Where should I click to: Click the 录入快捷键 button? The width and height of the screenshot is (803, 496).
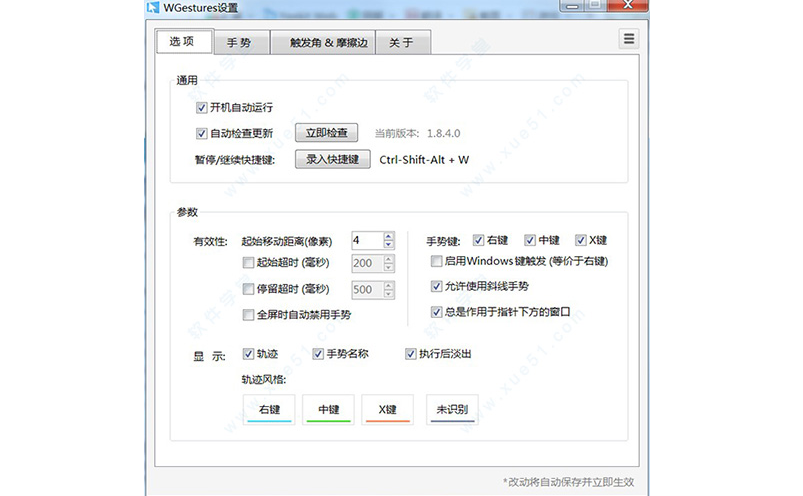(332, 159)
